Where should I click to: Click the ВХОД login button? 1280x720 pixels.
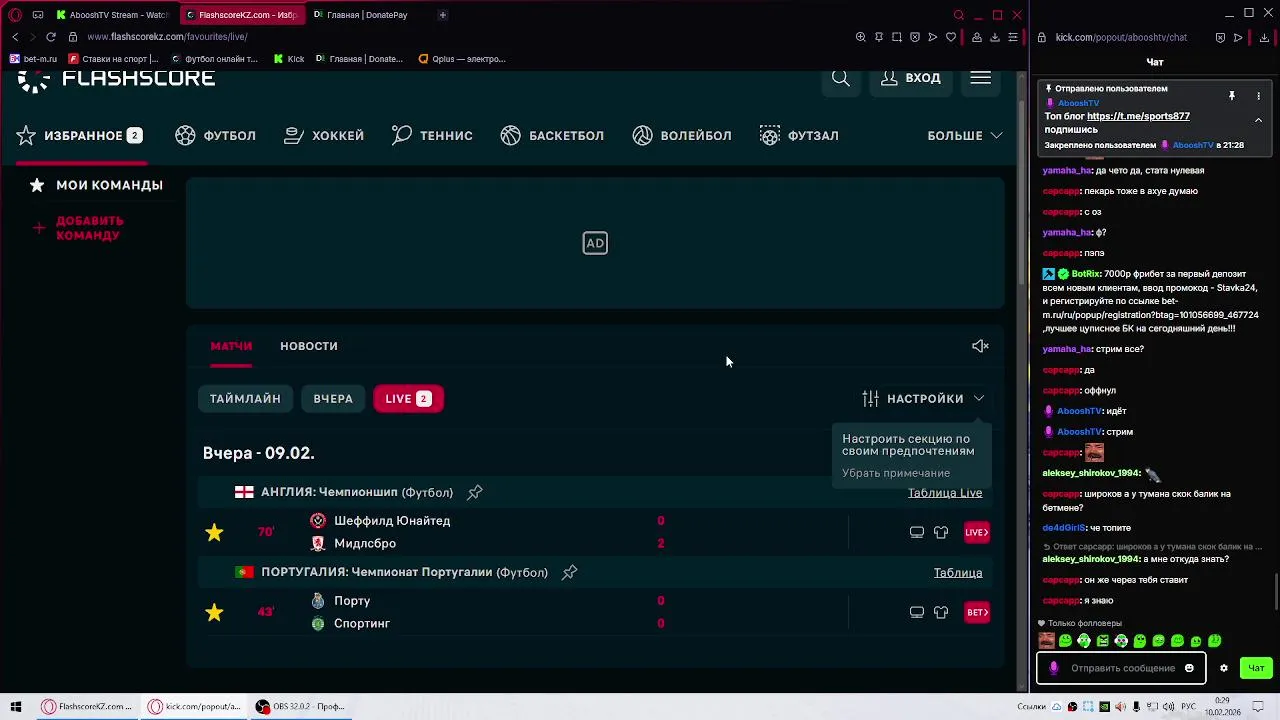pyautogui.click(x=910, y=78)
